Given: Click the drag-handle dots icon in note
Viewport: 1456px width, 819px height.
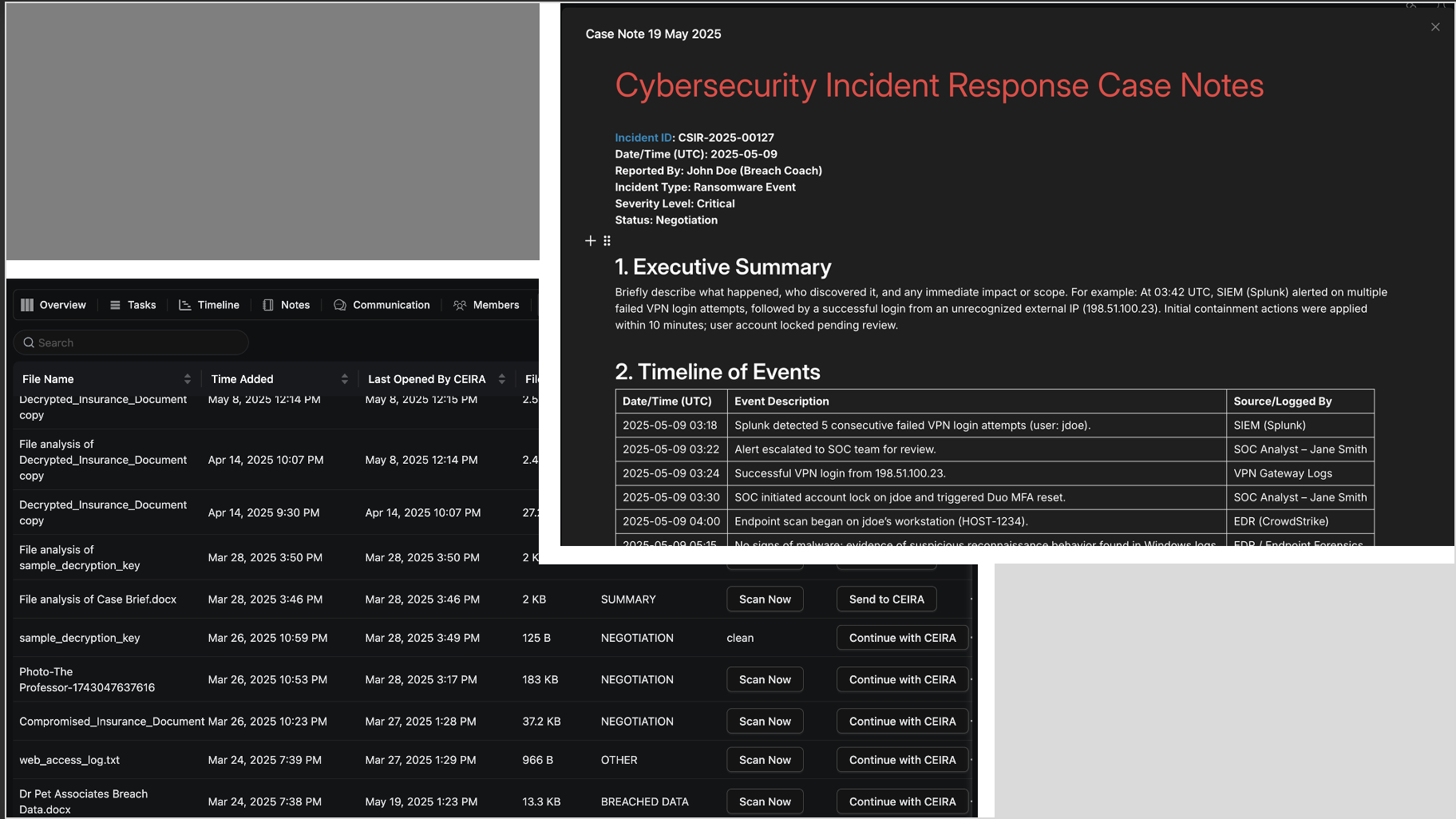Looking at the screenshot, I should coord(607,240).
